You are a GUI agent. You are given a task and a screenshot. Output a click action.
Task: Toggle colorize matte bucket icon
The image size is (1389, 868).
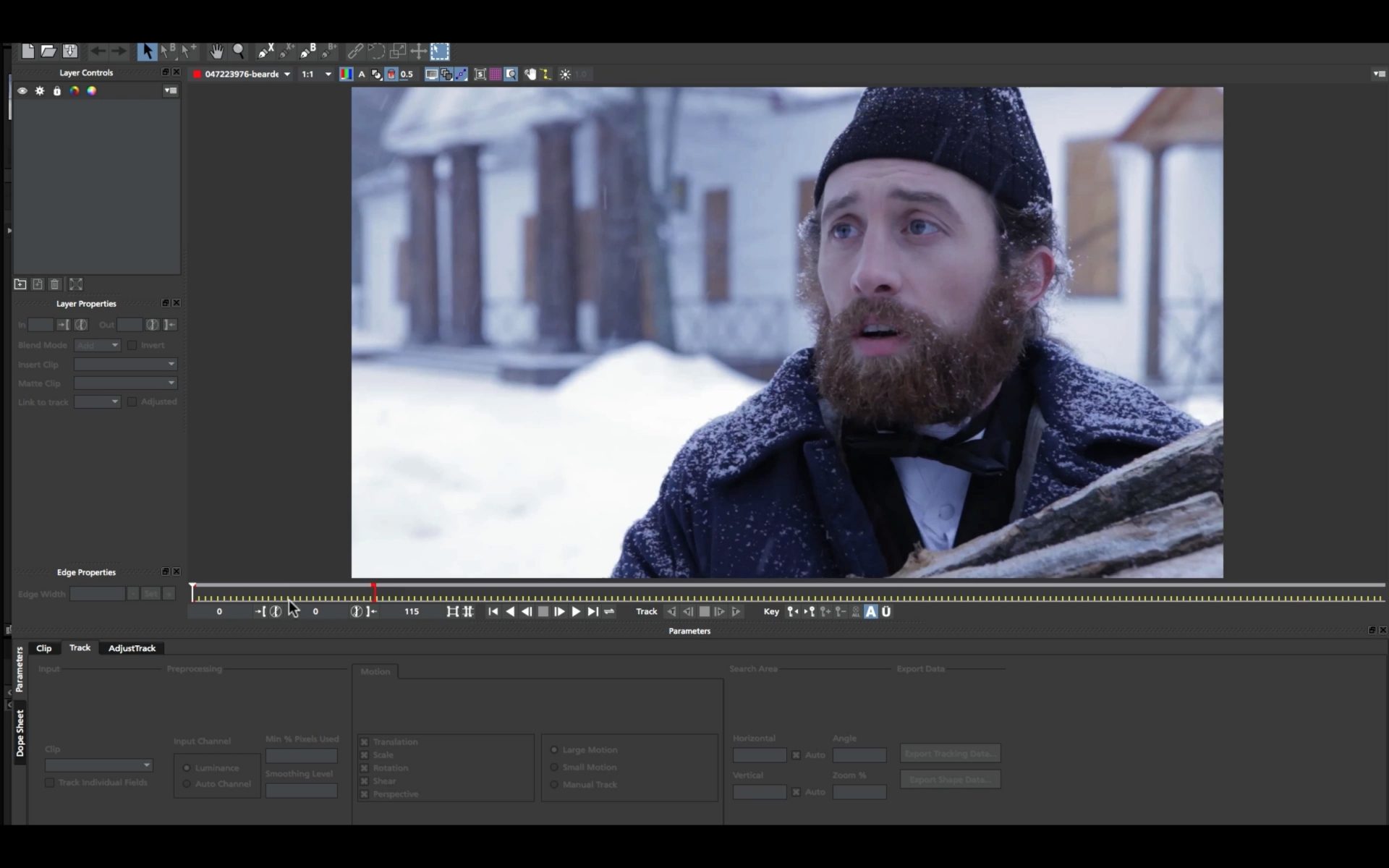(391, 74)
